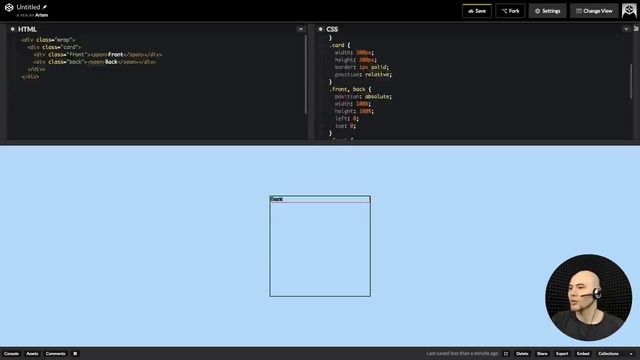This screenshot has width=640, height=360.
Task: Click the Last saved status text
Action: point(462,353)
